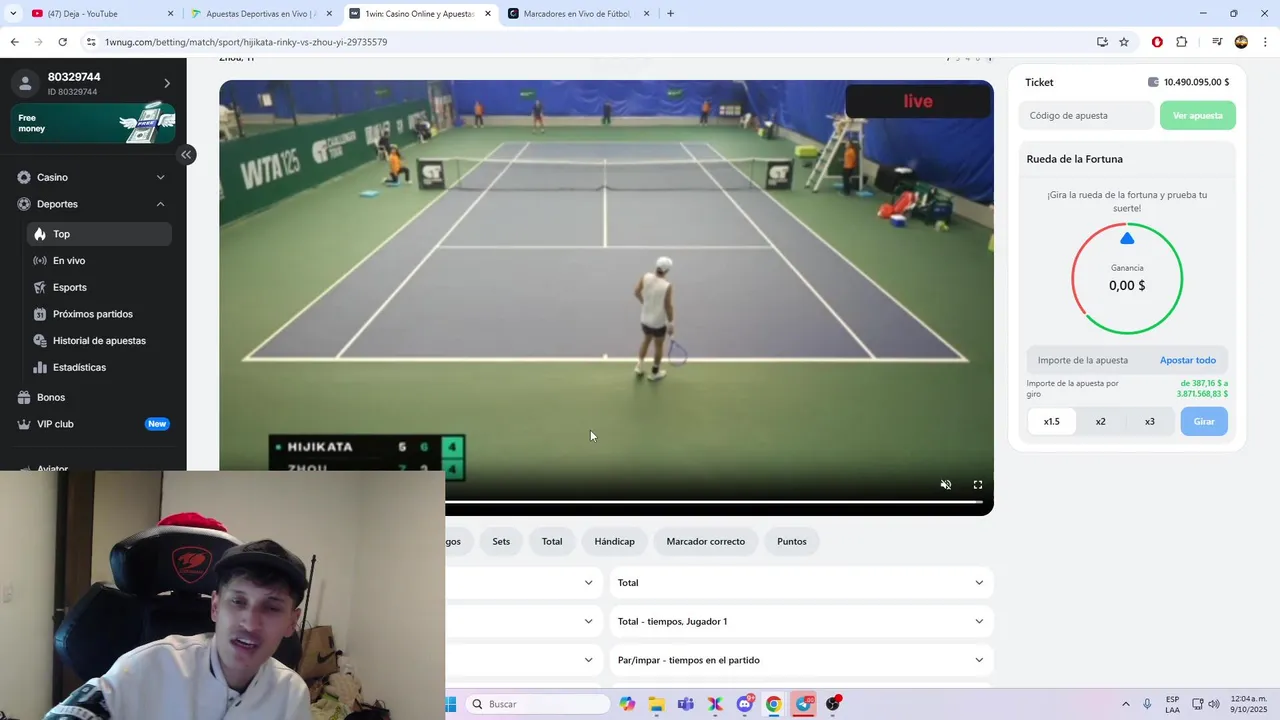Screen dimensions: 1280x720
Task: Select the Marcador correcto tab
Action: 706,541
